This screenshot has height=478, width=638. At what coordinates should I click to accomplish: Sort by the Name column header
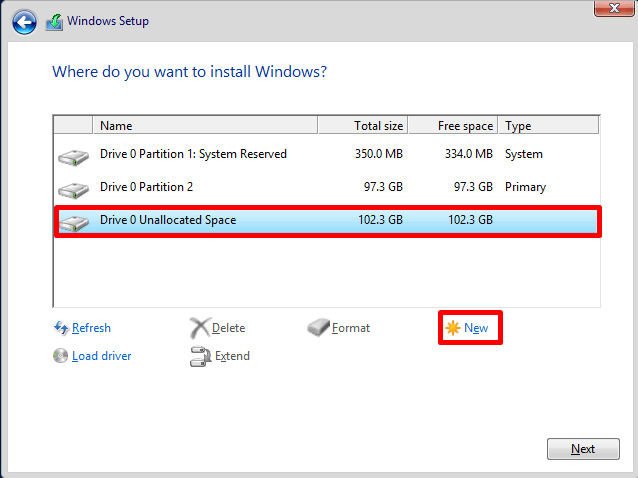[x=205, y=126]
